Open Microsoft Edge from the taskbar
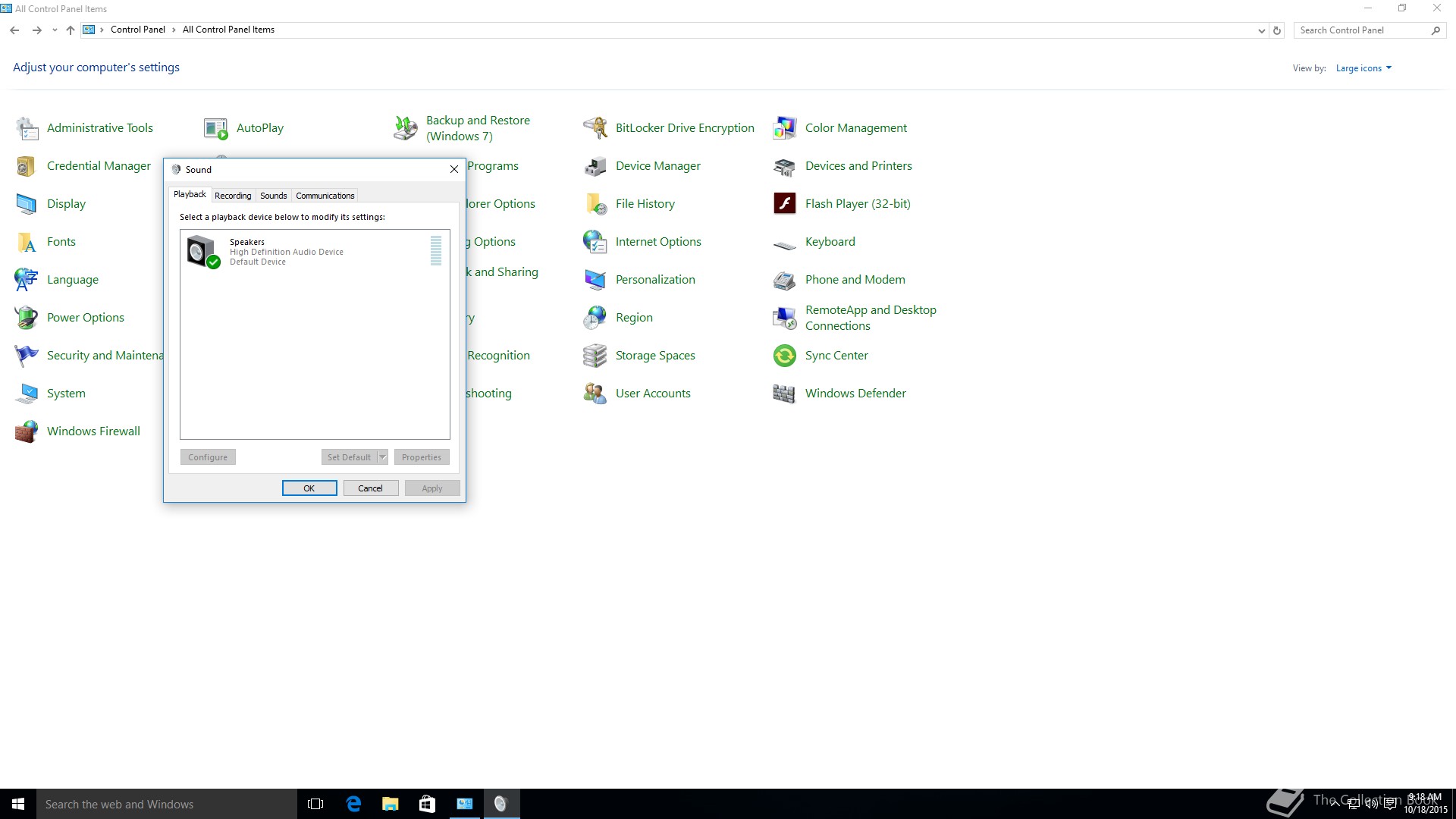The height and width of the screenshot is (819, 1456). [353, 804]
